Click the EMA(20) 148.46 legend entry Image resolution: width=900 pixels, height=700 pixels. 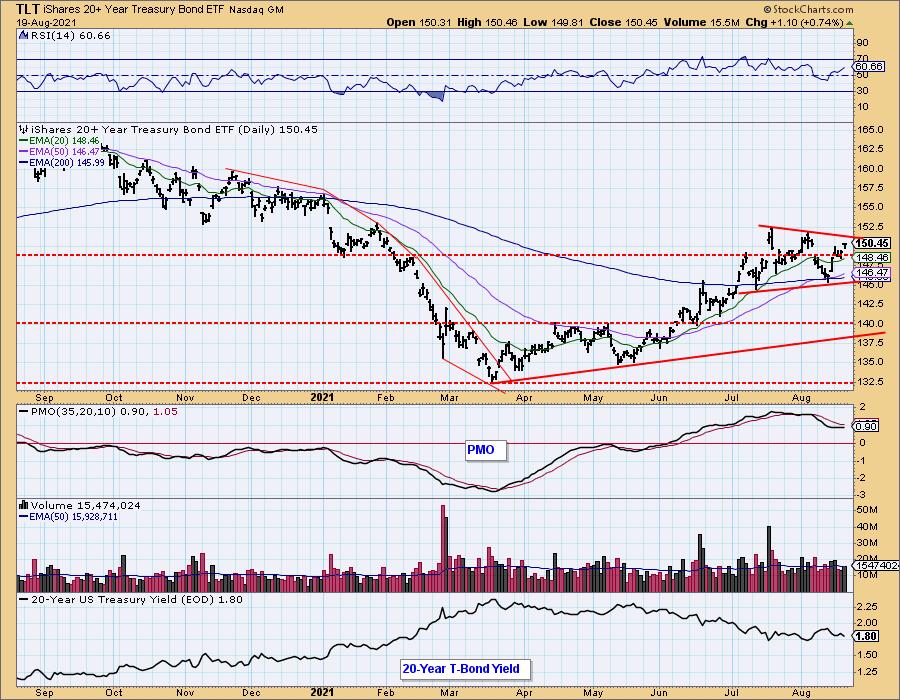pos(60,141)
